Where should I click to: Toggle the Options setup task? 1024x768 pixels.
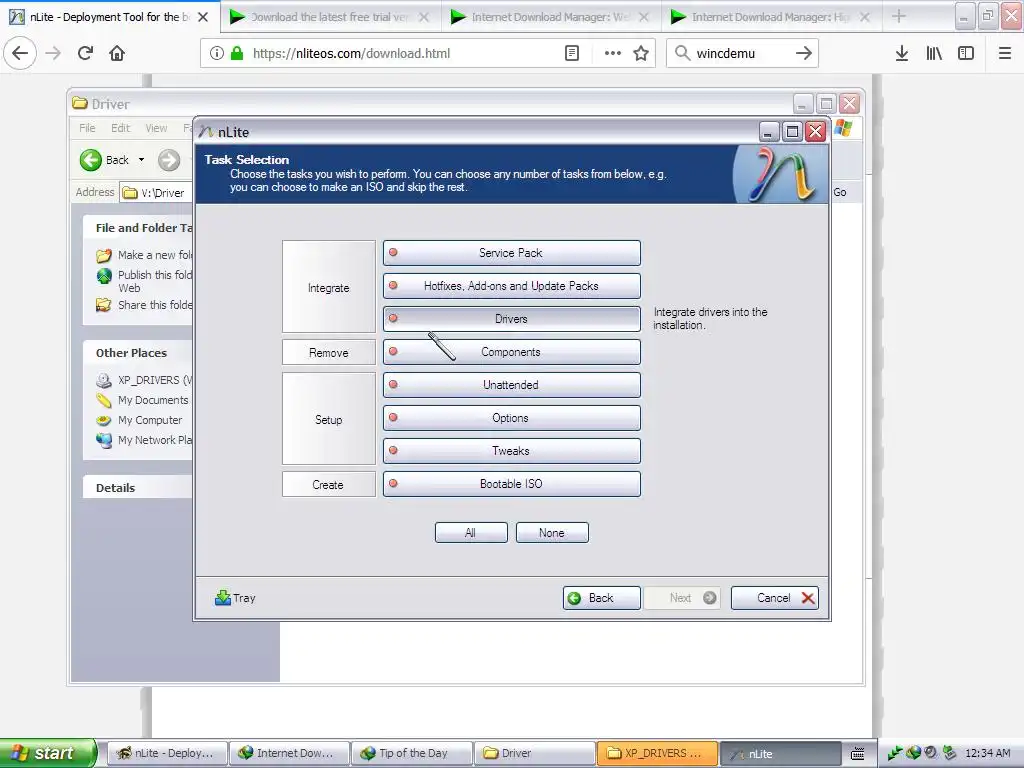(x=511, y=418)
